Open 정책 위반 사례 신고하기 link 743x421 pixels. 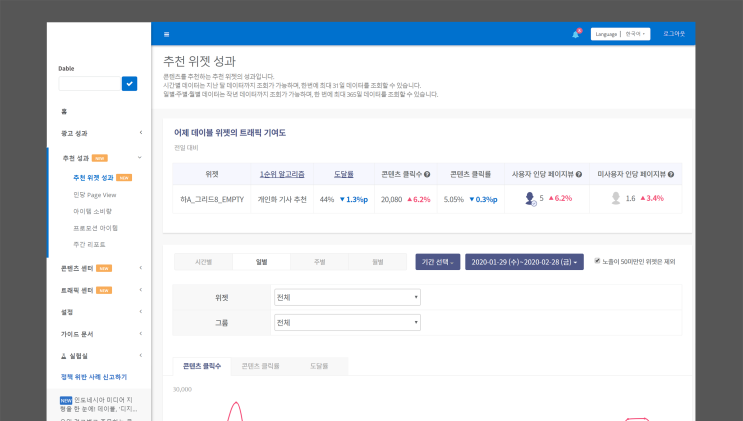94,377
